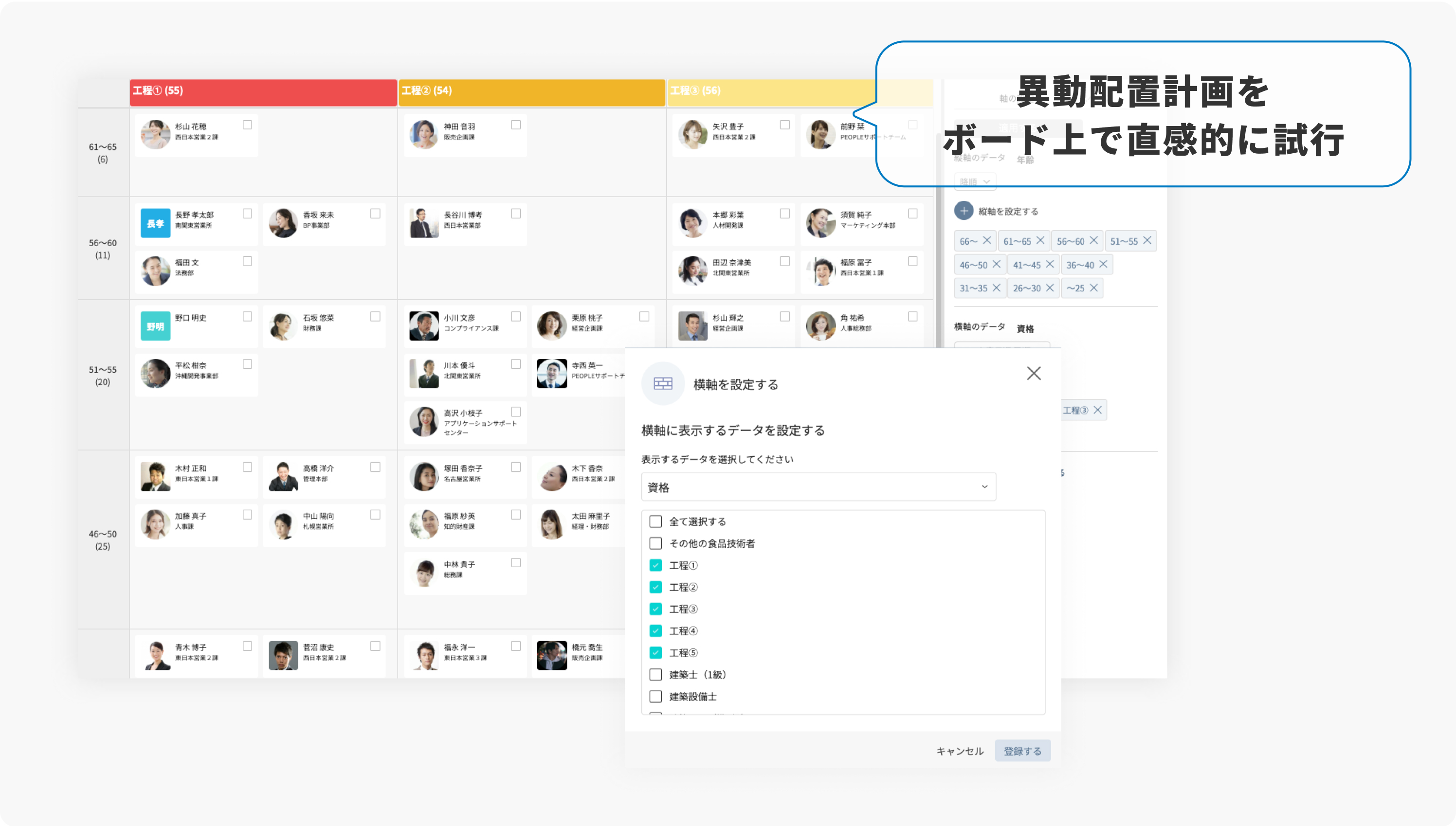
Task: Click the board icon in dialog header
Action: [x=663, y=383]
